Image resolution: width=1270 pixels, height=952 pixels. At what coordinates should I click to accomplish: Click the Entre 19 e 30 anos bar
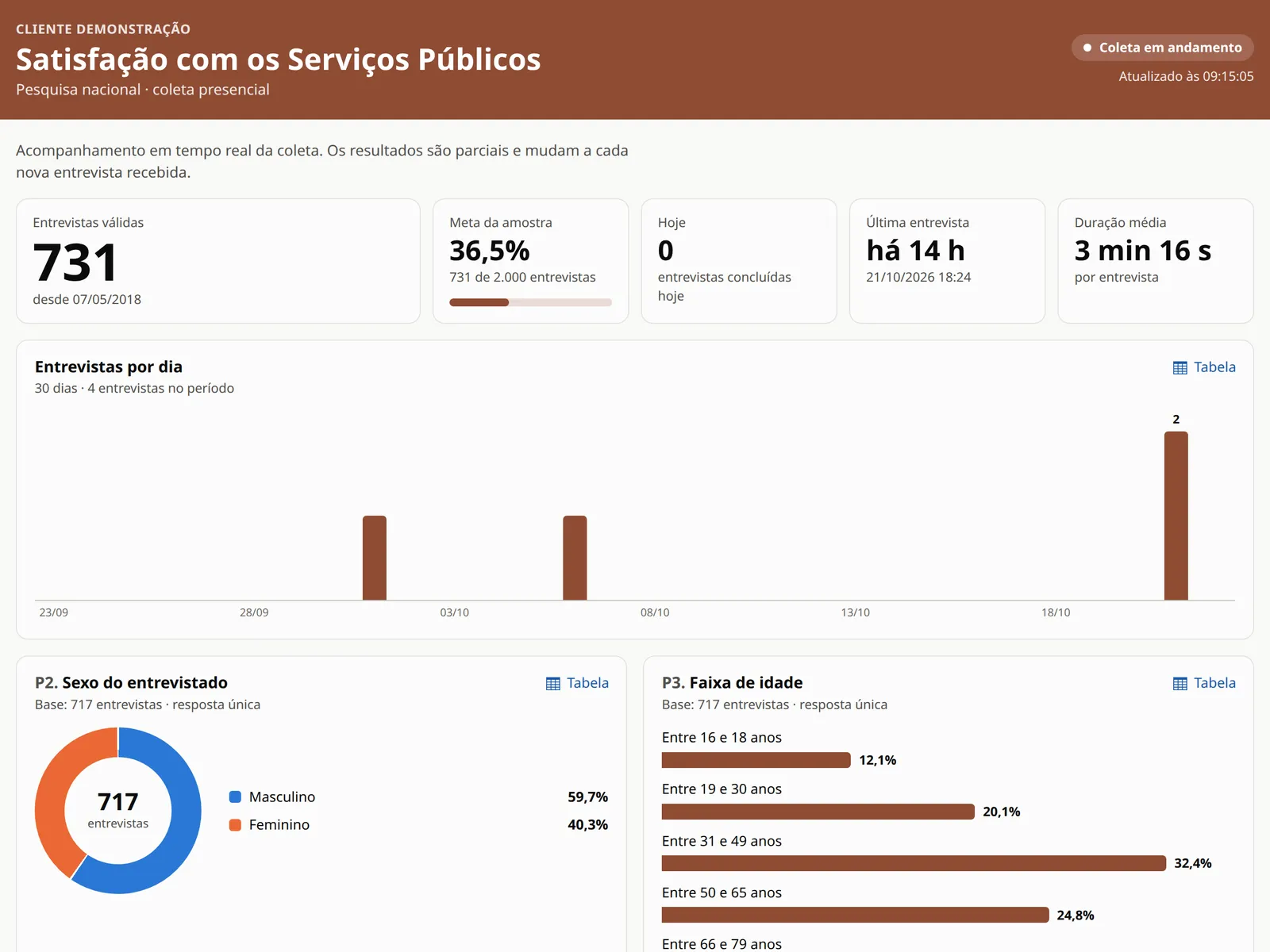[x=818, y=812]
